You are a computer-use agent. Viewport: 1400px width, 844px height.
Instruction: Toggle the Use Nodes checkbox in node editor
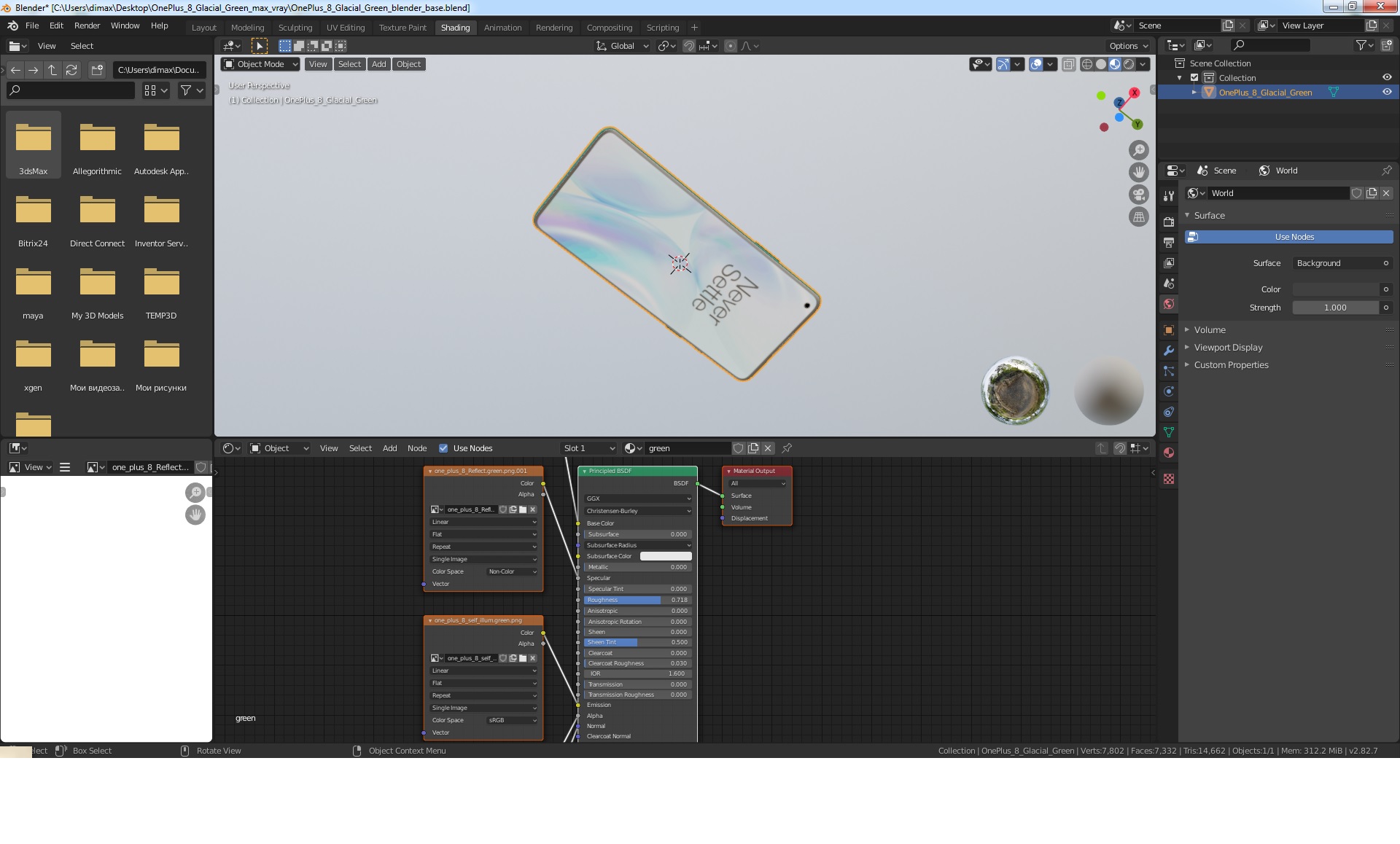click(x=443, y=448)
